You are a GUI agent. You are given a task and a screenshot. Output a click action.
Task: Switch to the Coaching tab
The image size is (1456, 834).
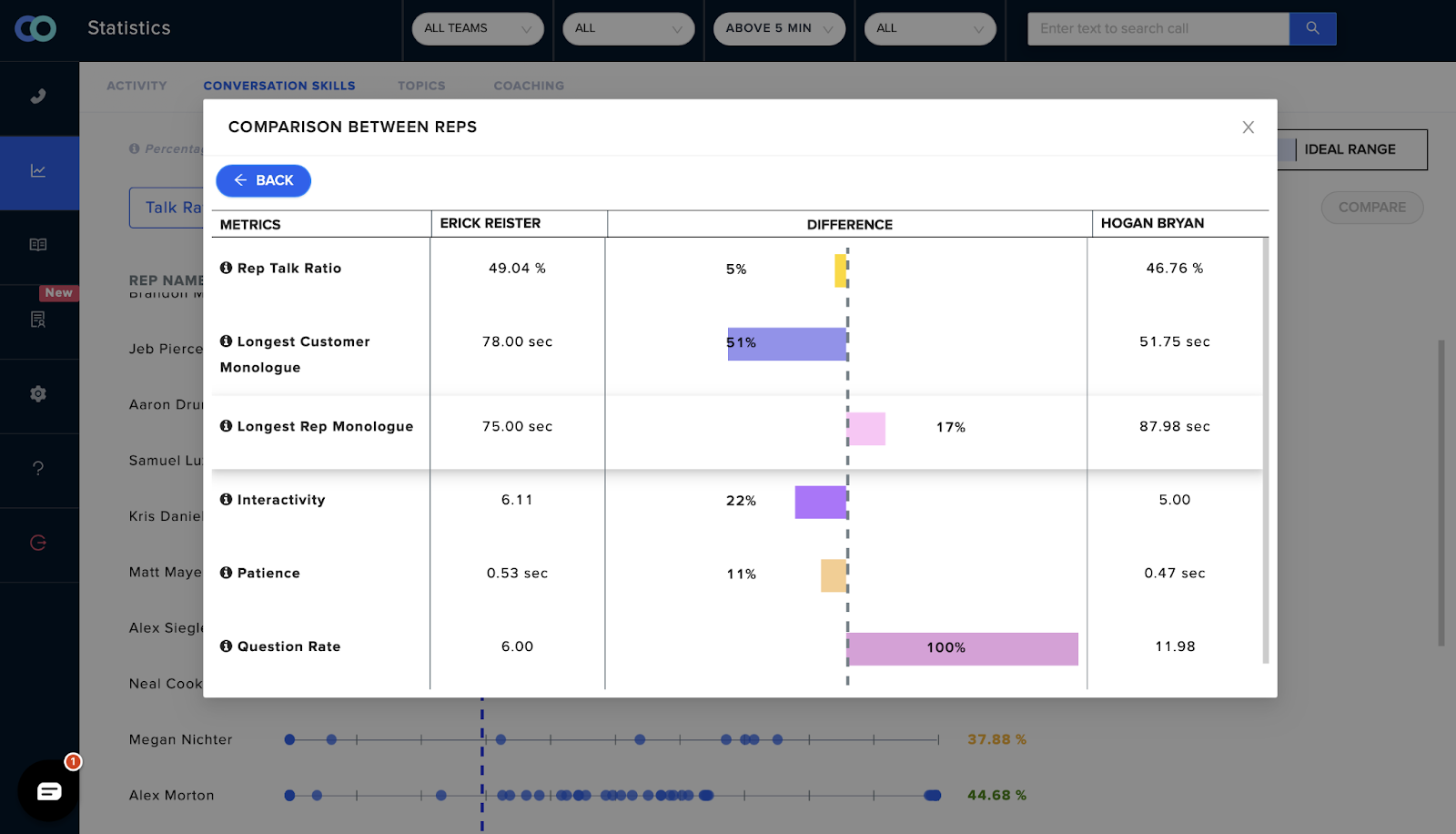tap(529, 86)
